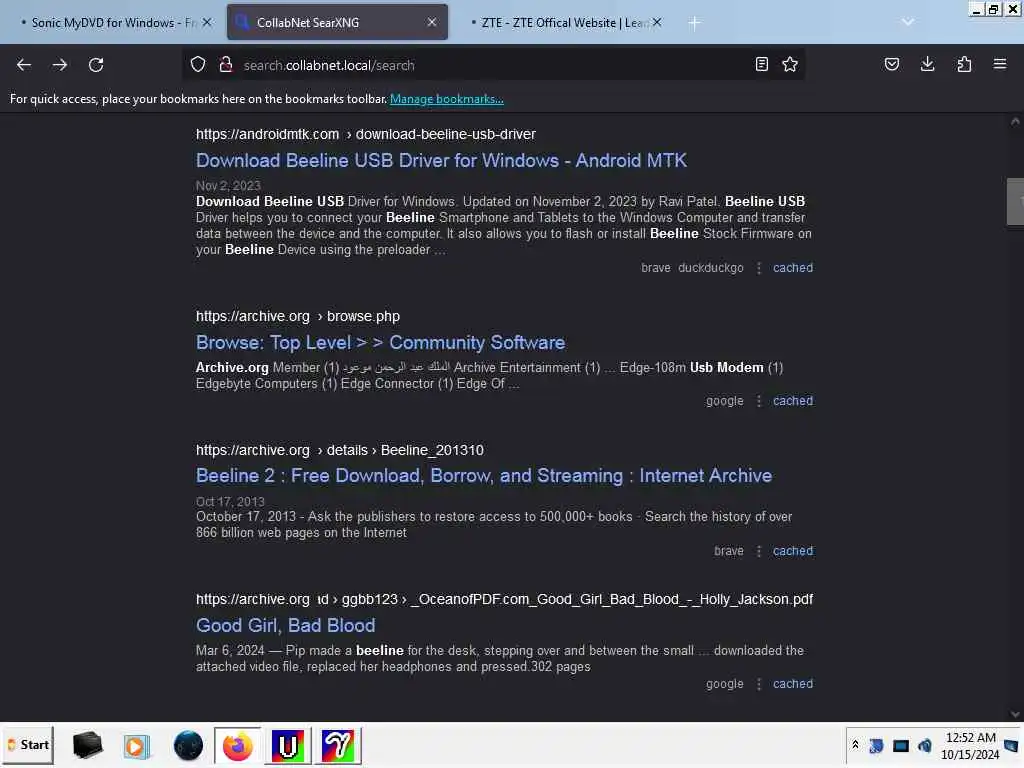Click page scrollbar down arrow
Image resolution: width=1024 pixels, height=768 pixels.
[1015, 714]
